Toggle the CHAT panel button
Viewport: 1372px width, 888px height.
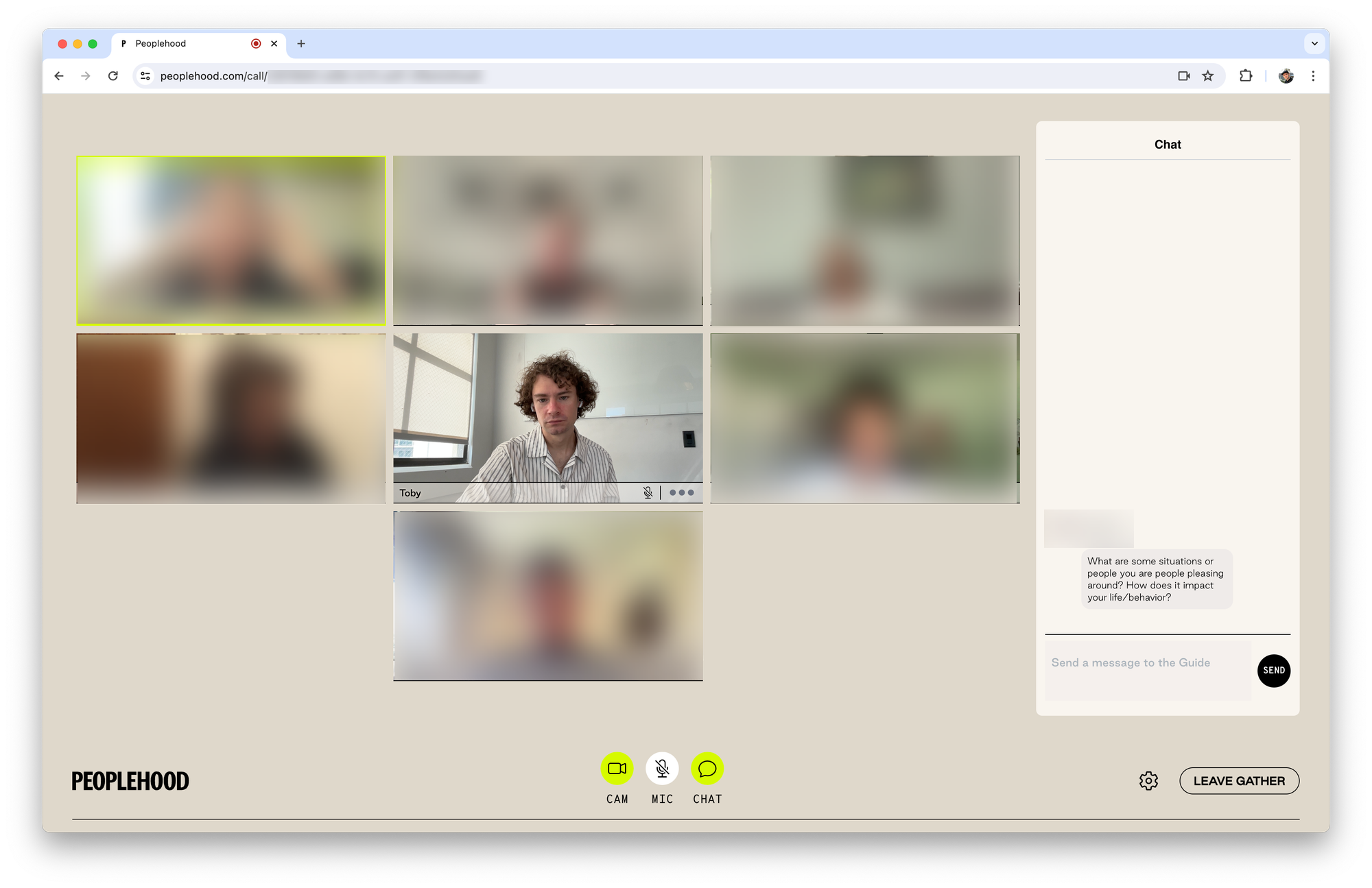[x=707, y=769]
